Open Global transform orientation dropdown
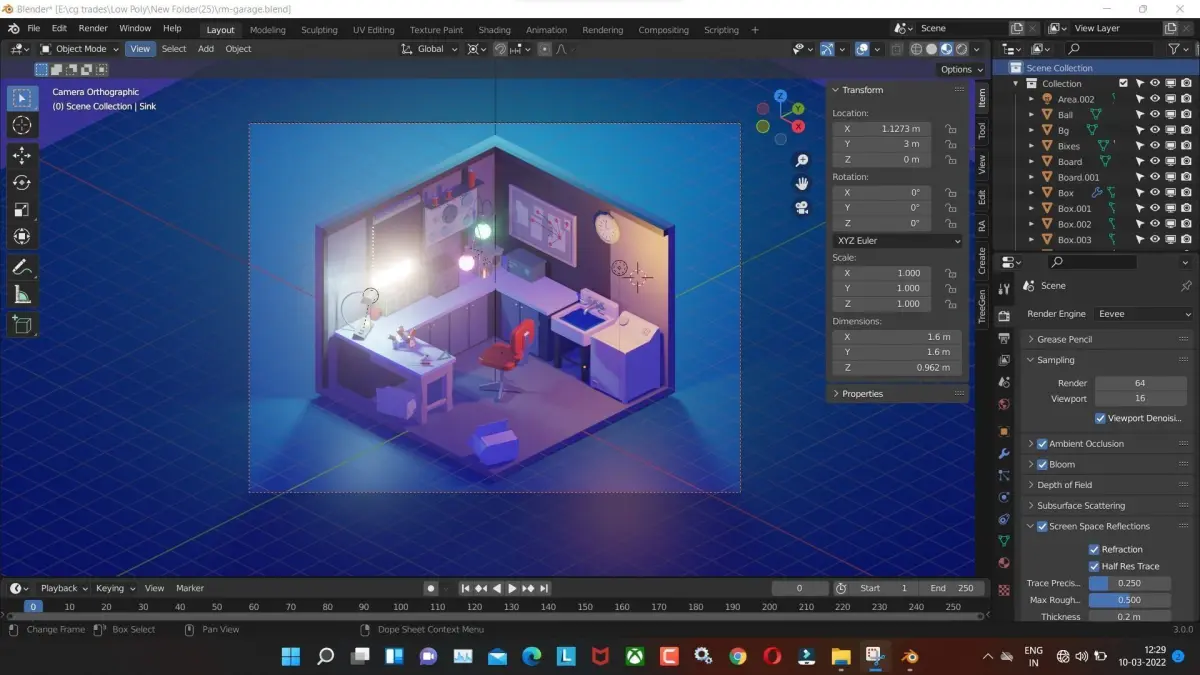The width and height of the screenshot is (1200, 675). [x=430, y=49]
